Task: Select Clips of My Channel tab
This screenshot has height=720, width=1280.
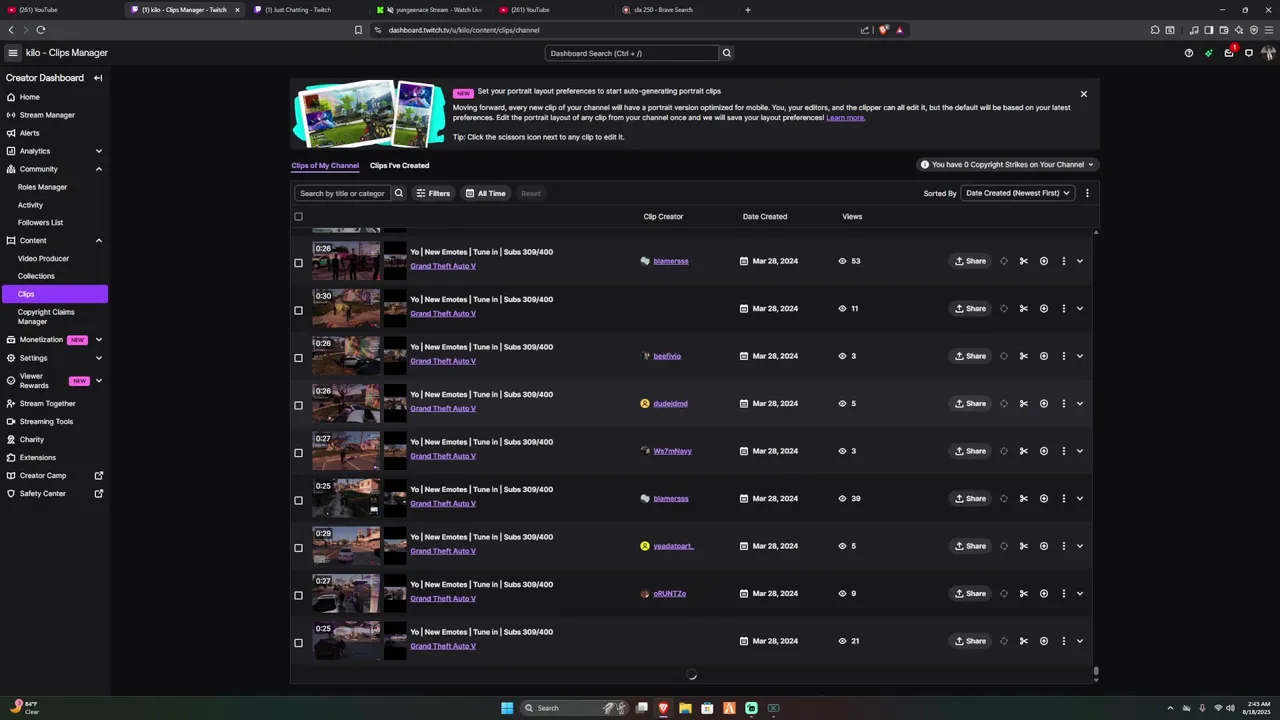Action: coord(325,165)
